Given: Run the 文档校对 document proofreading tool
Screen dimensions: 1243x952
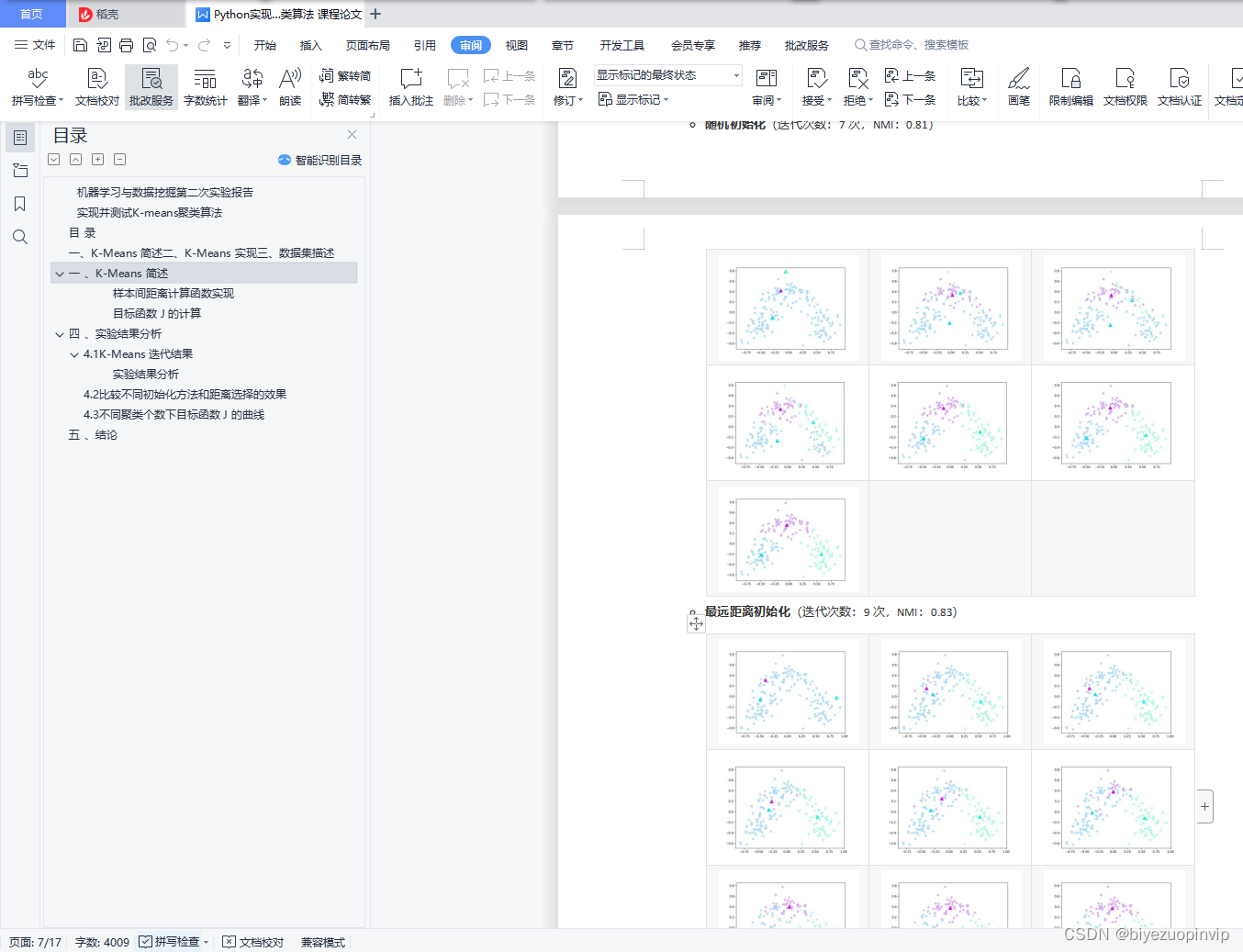Looking at the screenshot, I should 97,87.
